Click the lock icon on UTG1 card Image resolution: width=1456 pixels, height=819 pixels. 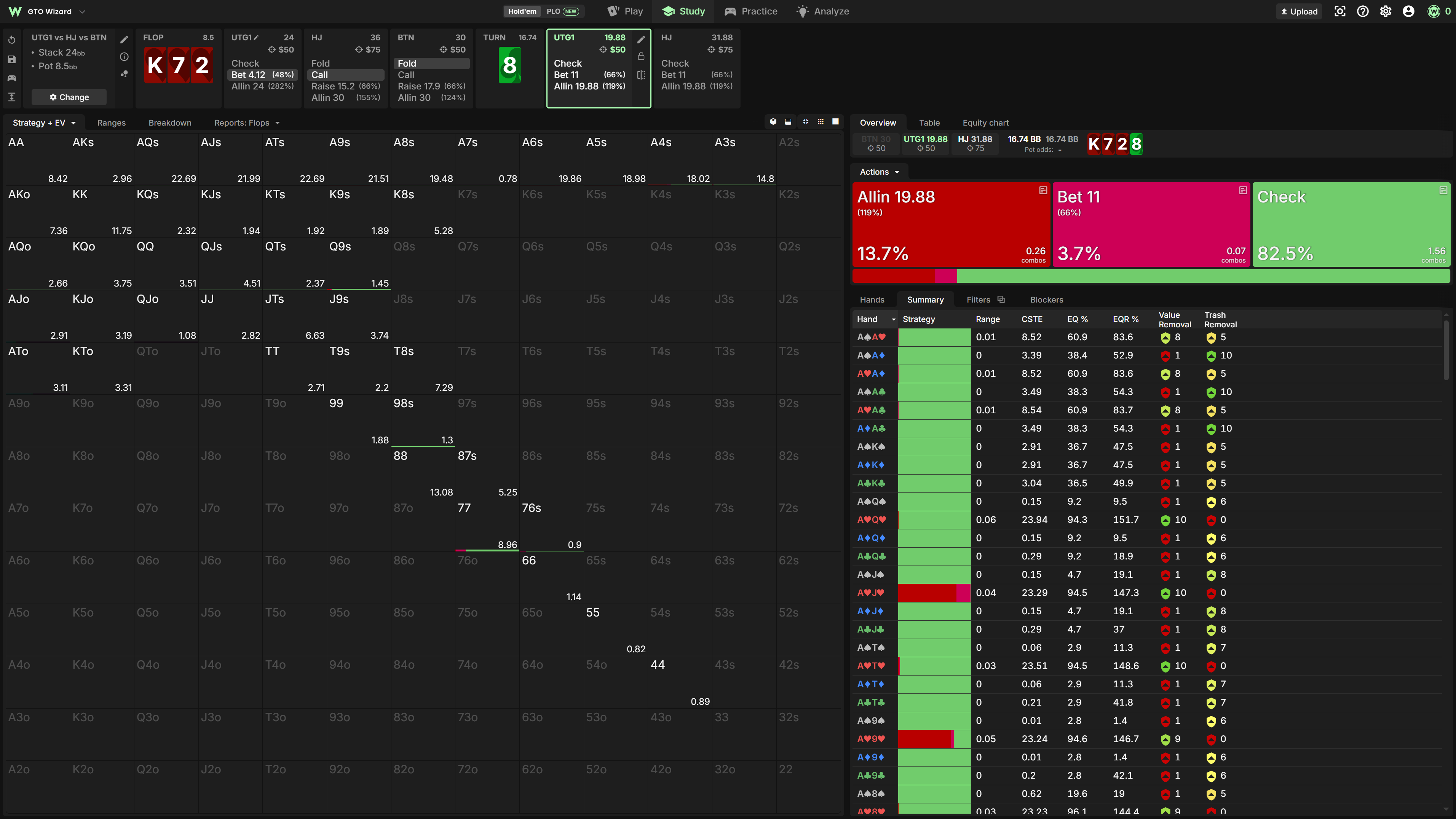point(641,56)
